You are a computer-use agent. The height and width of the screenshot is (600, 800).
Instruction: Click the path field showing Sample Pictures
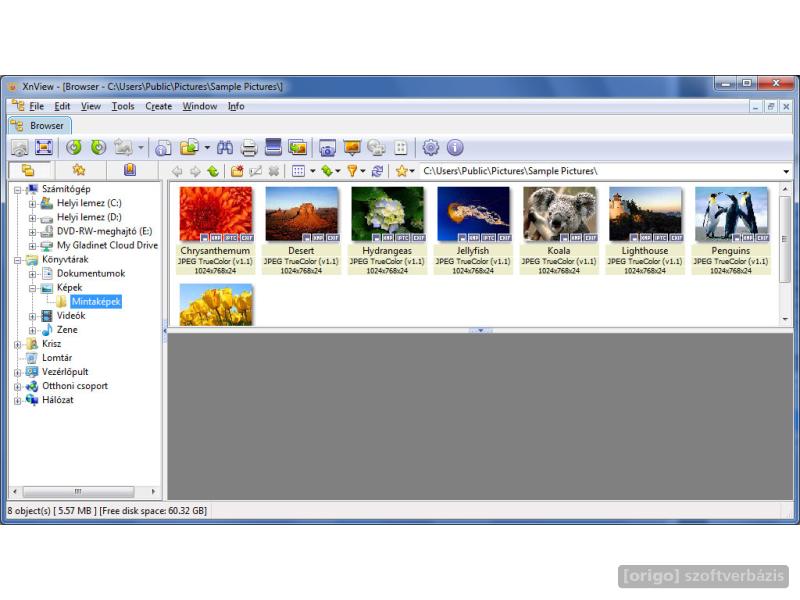coord(600,171)
